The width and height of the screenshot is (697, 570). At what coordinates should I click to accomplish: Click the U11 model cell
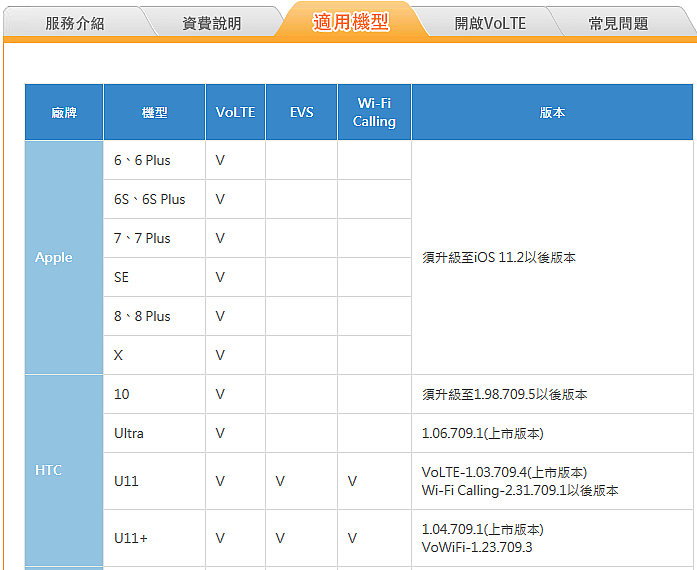pyautogui.click(x=154, y=481)
